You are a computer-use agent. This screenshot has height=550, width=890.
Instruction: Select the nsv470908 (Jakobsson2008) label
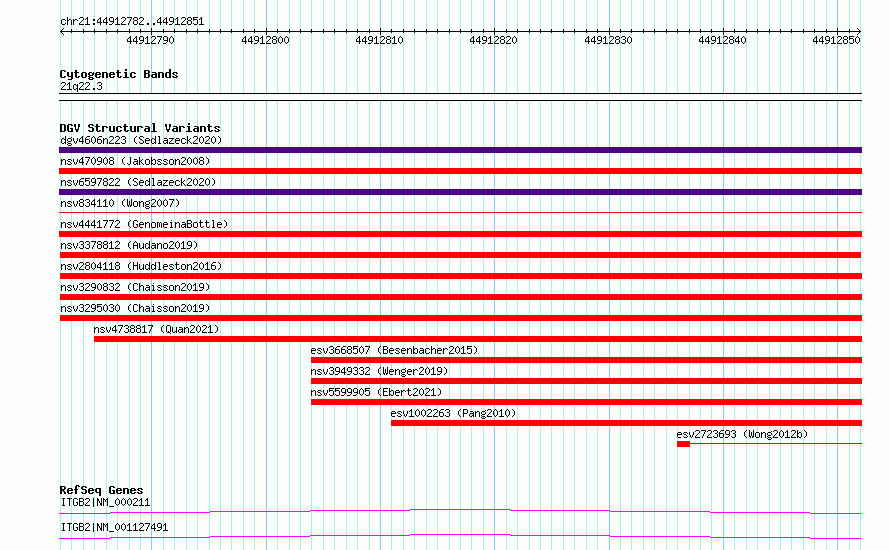click(x=135, y=161)
